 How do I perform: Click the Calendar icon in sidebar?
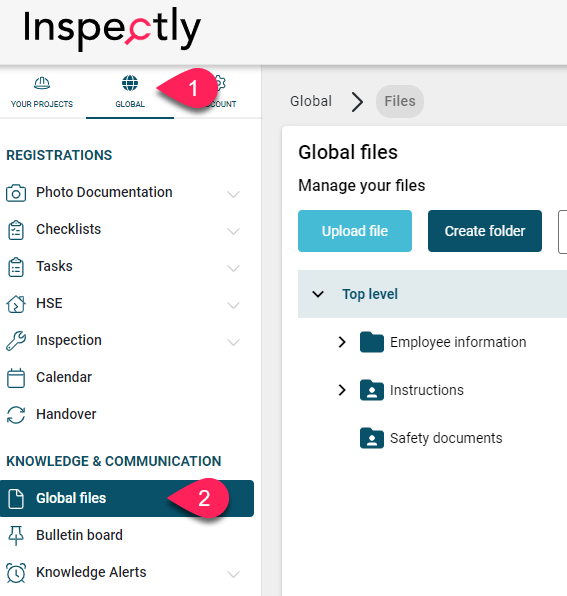(16, 378)
